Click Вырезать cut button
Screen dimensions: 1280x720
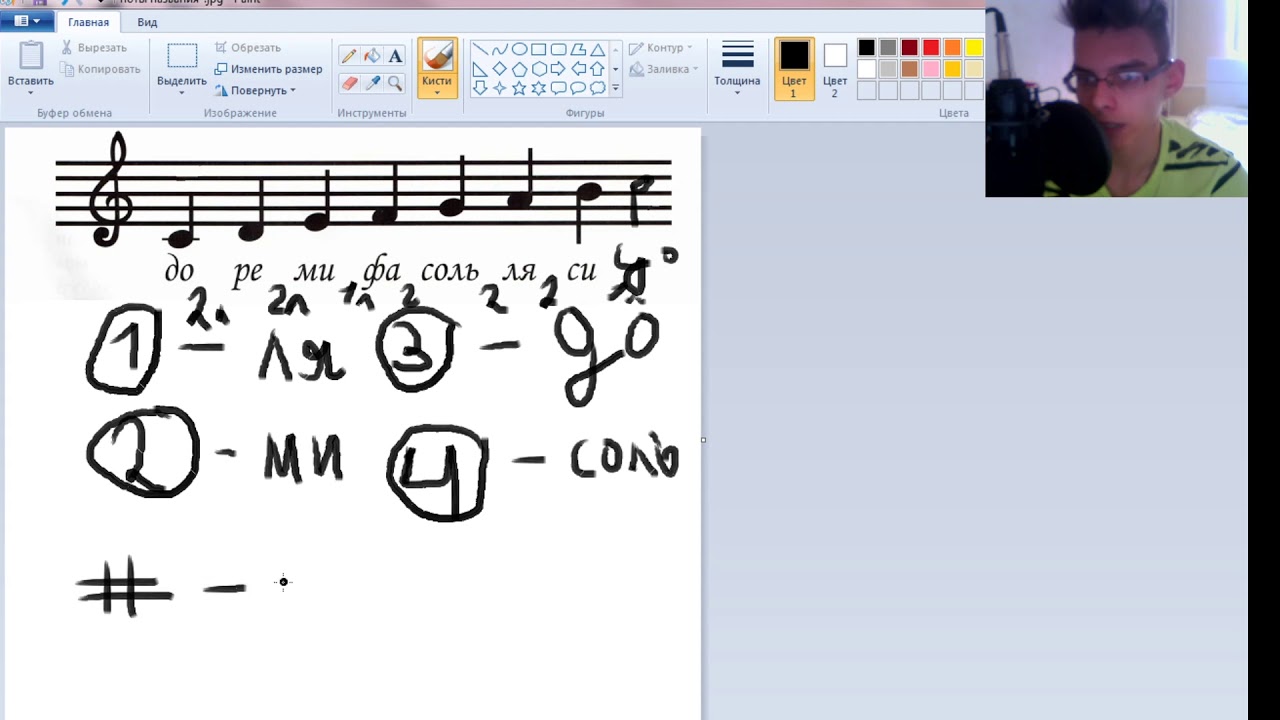[94, 47]
